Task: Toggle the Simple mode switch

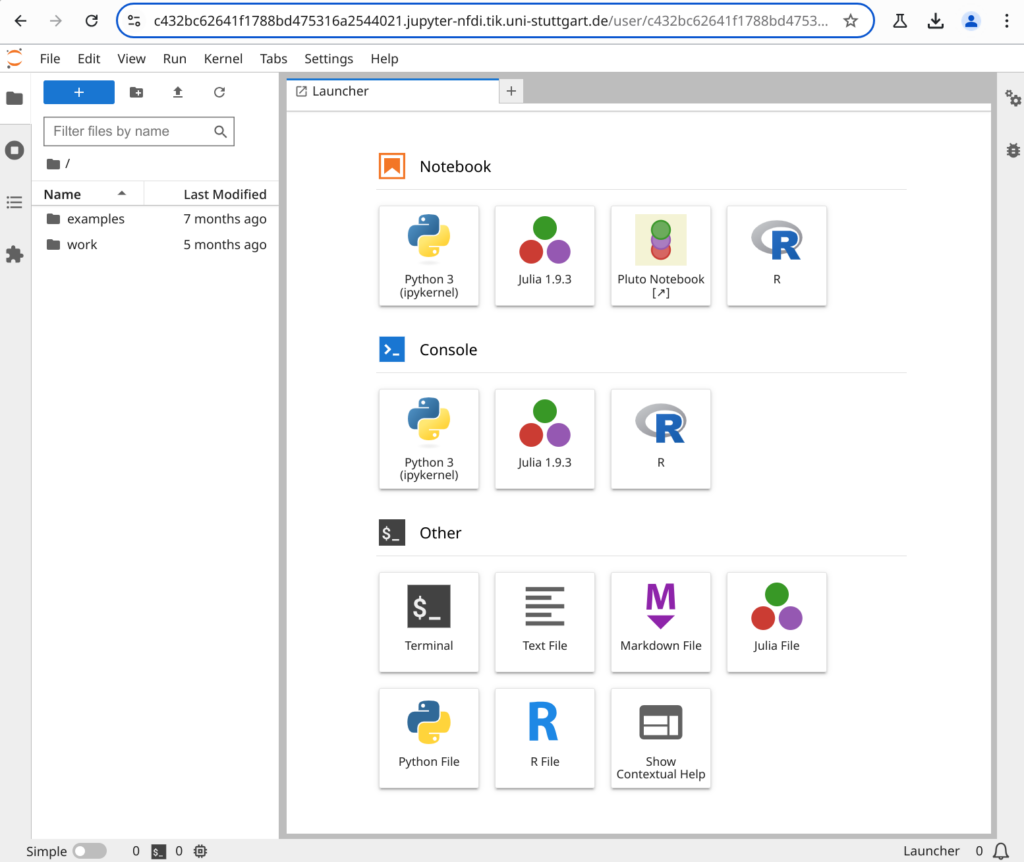Action: point(89,851)
